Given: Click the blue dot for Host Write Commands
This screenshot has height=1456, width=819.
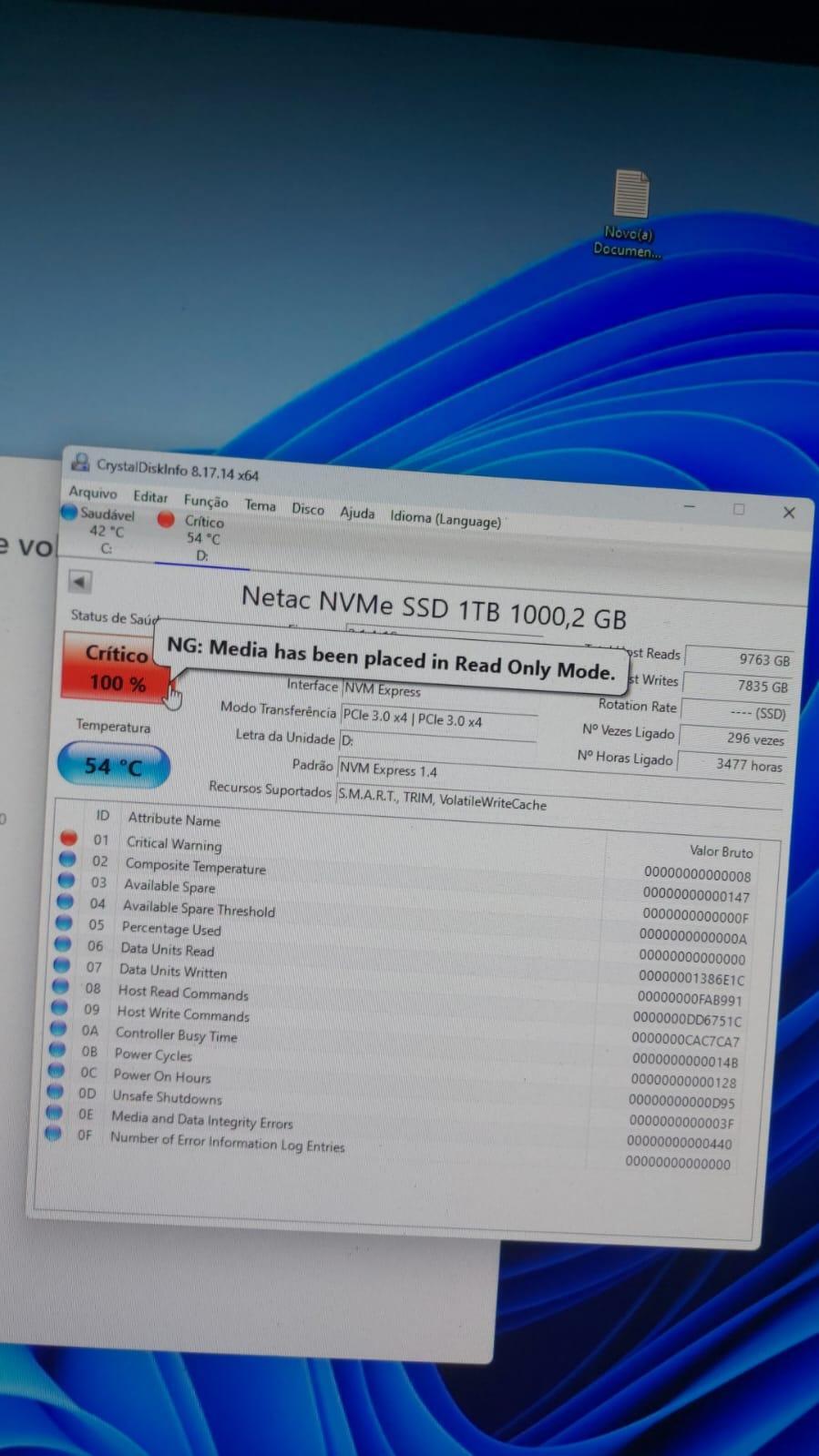Looking at the screenshot, I should (59, 1007).
